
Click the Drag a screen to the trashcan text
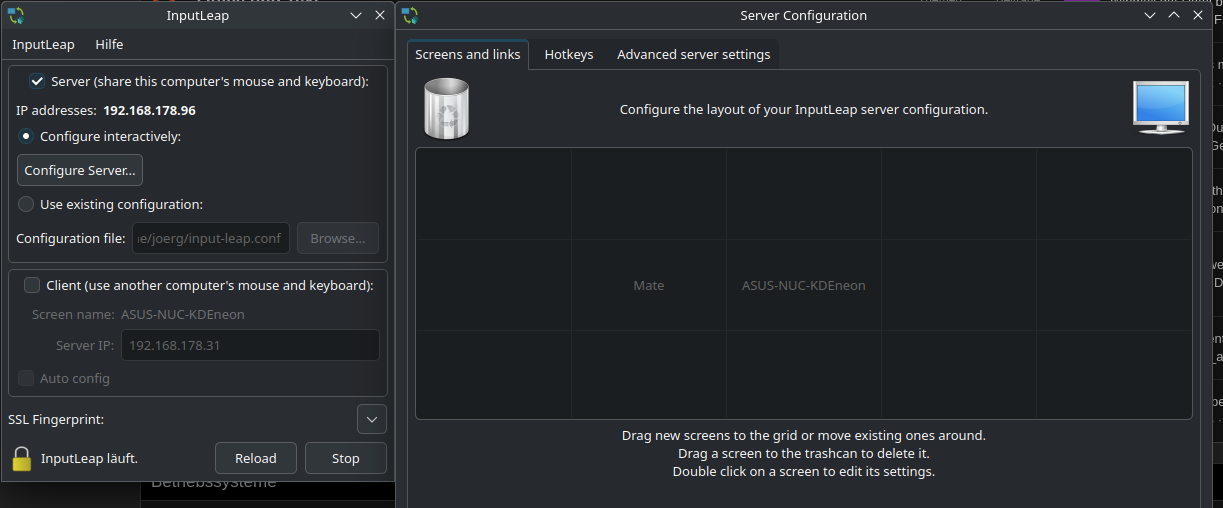804,453
